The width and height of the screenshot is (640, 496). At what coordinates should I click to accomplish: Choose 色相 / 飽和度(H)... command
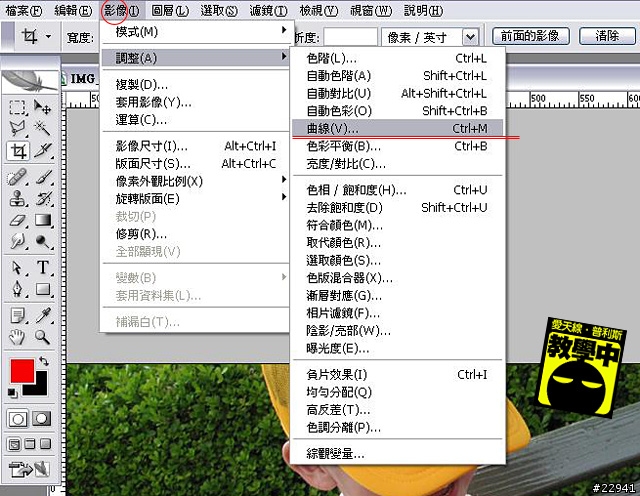(398, 190)
